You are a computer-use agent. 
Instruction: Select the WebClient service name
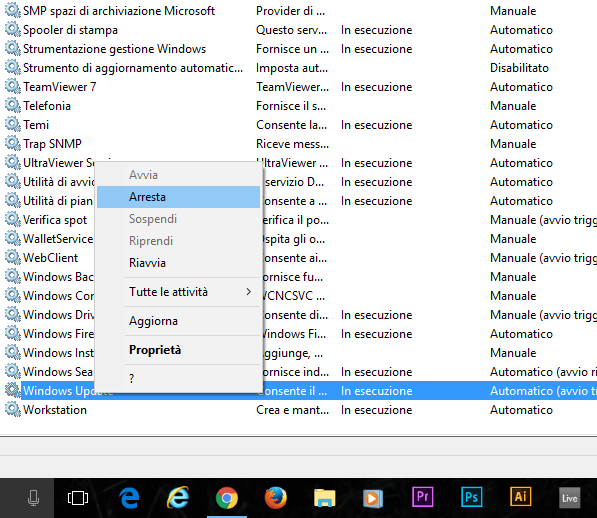50,258
